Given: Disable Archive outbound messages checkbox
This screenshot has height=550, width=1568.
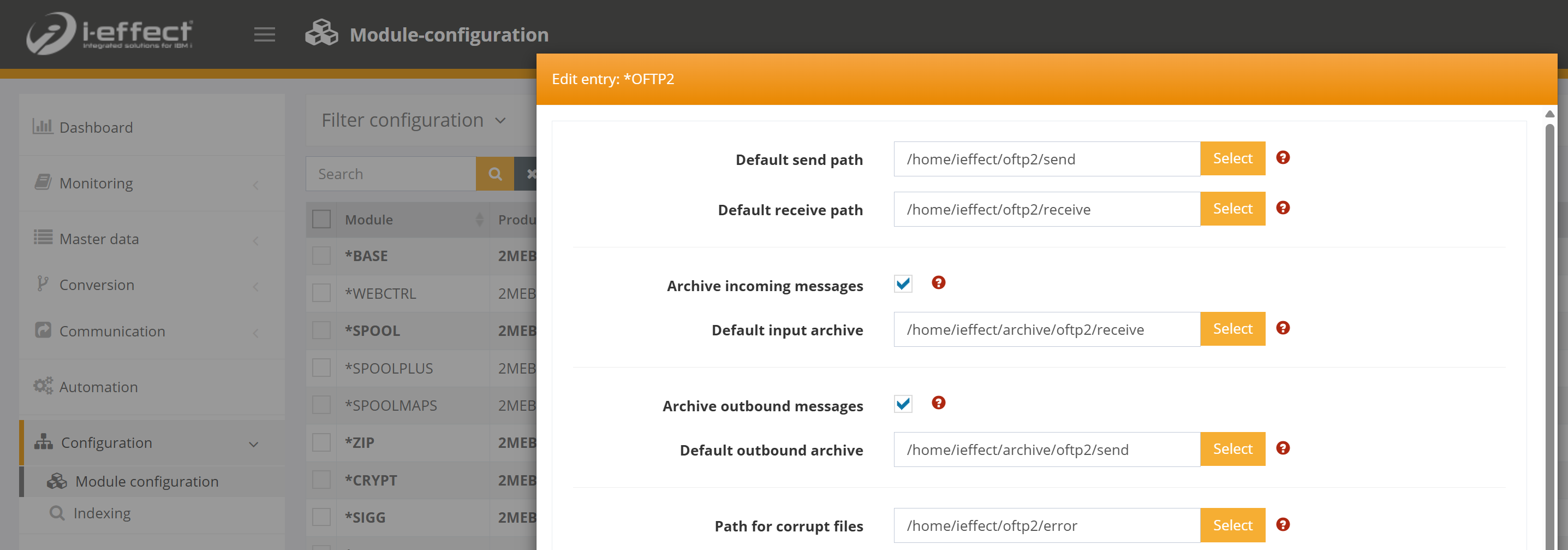Looking at the screenshot, I should point(903,404).
